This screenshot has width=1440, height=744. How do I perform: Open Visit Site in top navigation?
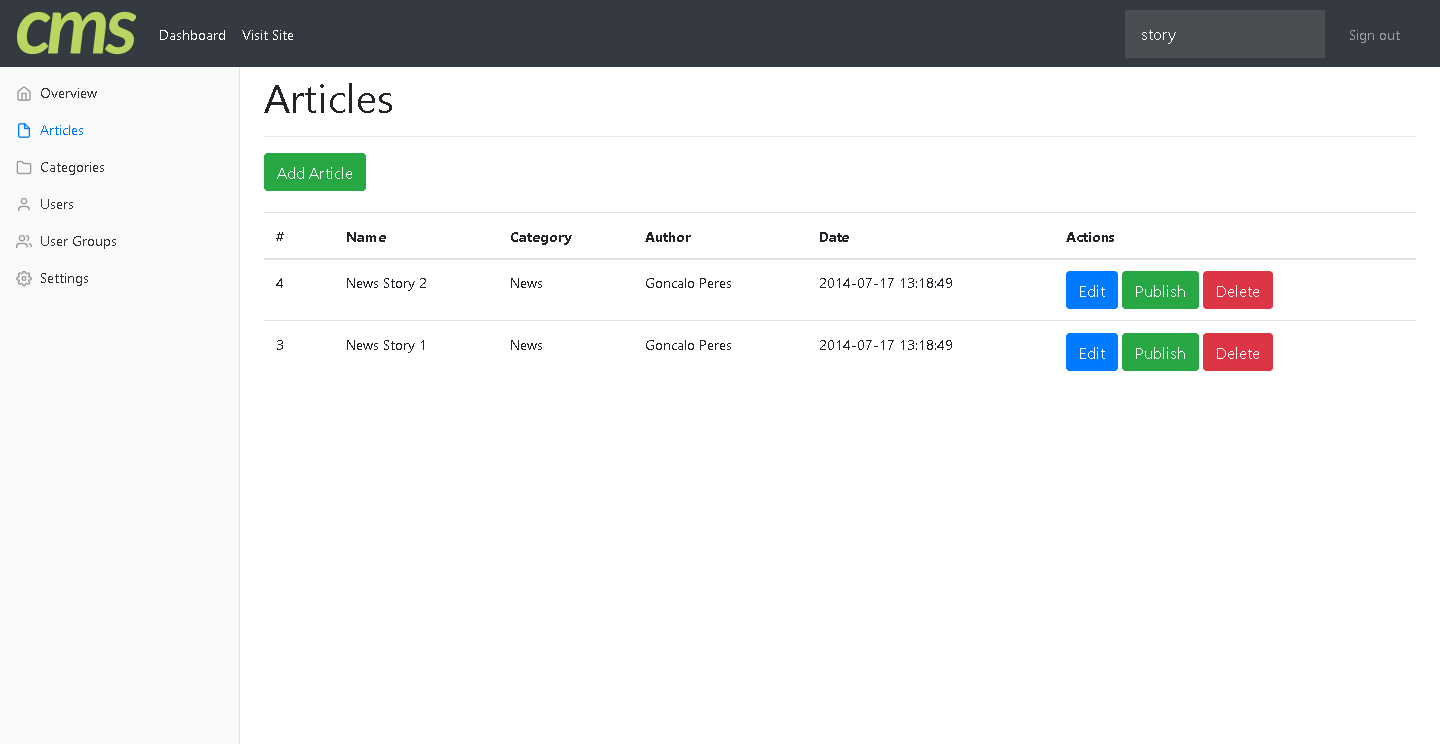(x=268, y=35)
